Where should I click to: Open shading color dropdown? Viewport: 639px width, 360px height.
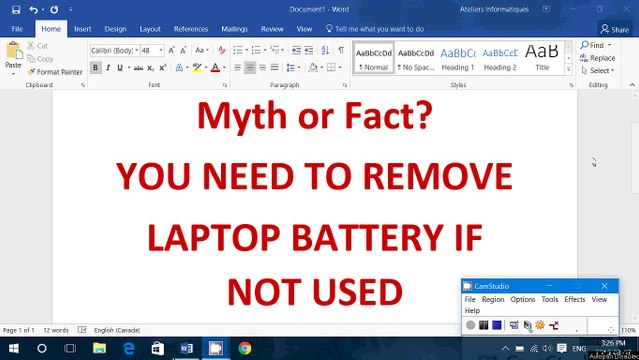322,68
